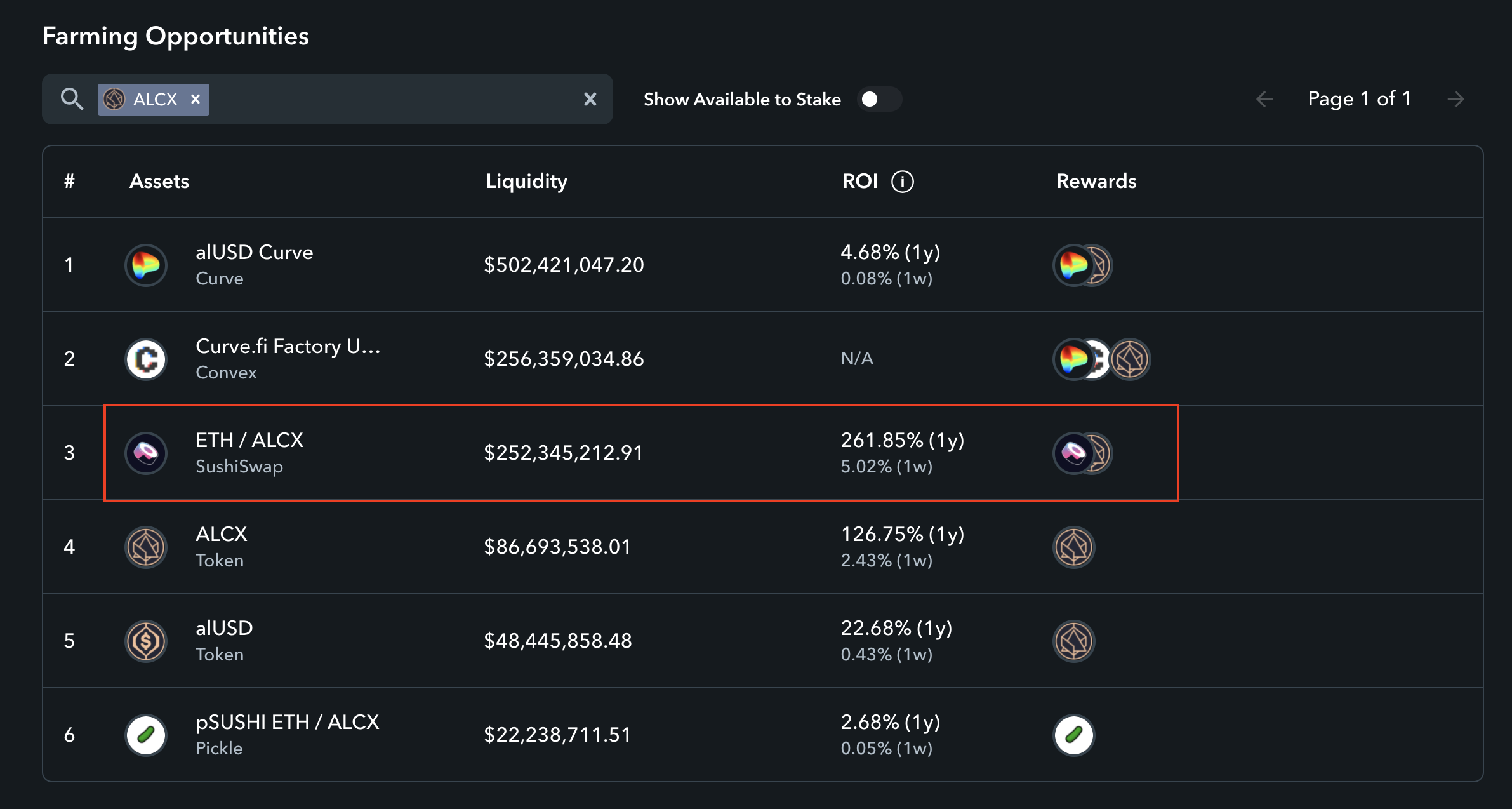Click the Rewards column header
This screenshot has height=809, width=1512.
(1096, 182)
